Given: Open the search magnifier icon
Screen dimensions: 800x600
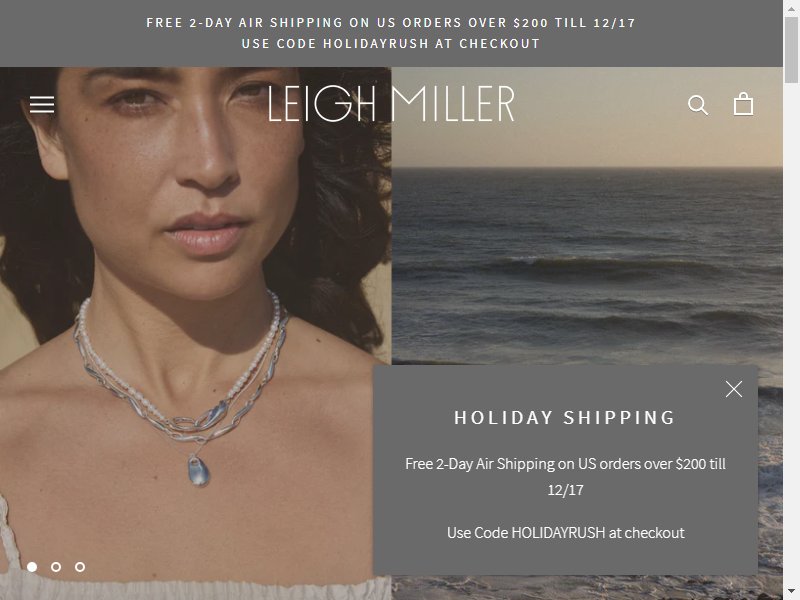Looking at the screenshot, I should (x=697, y=105).
